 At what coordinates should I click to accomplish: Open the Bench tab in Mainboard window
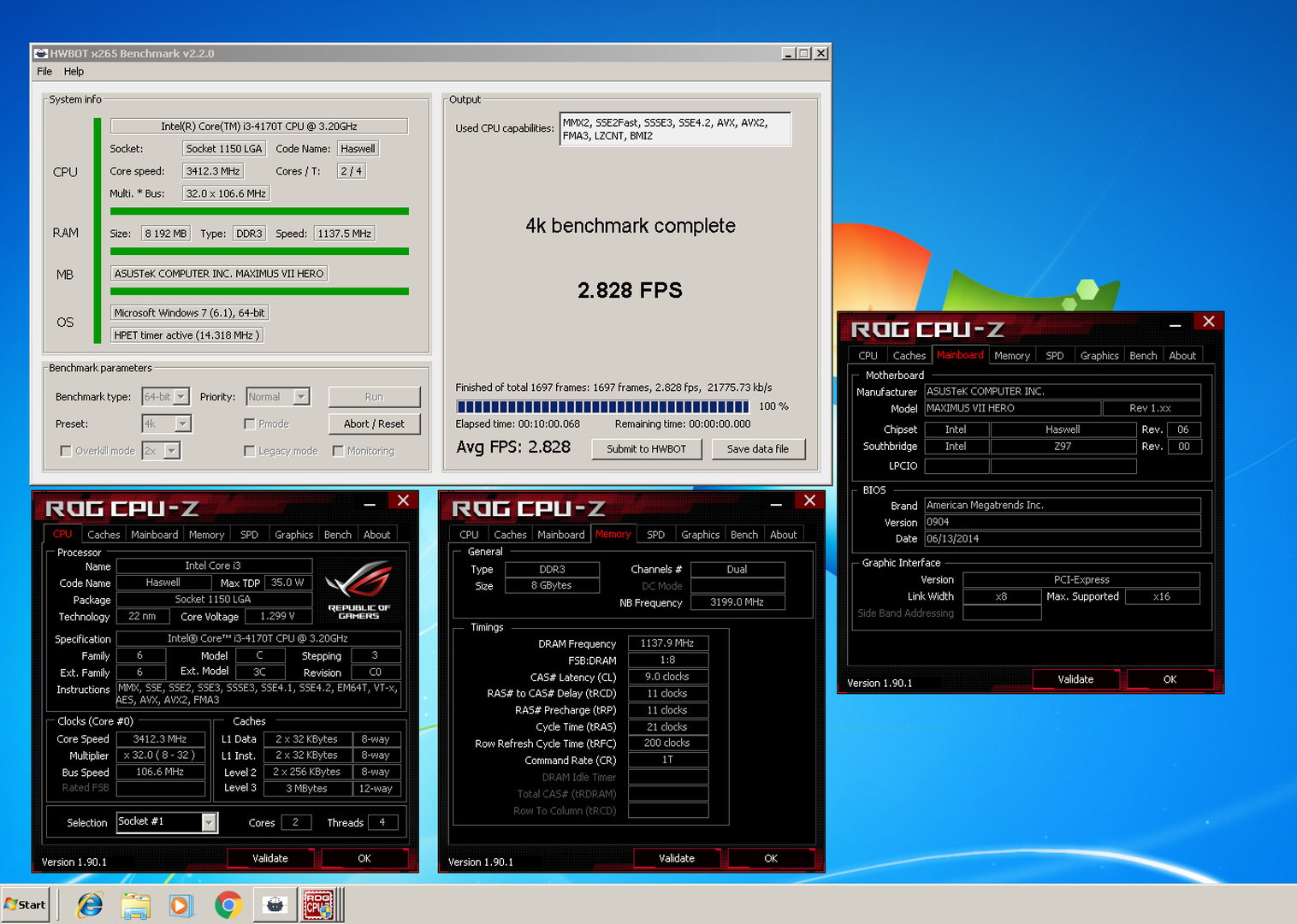click(x=1143, y=356)
